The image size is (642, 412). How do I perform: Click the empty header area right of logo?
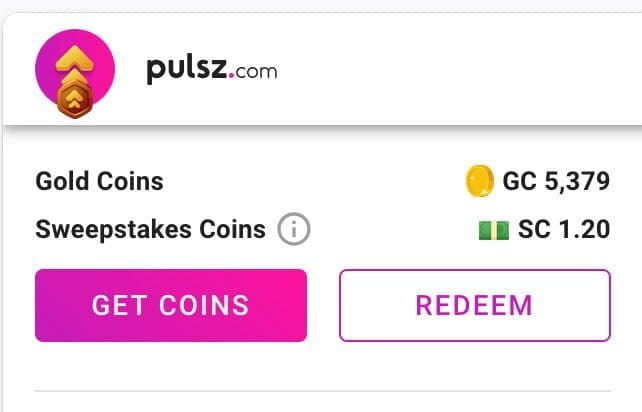[459, 70]
